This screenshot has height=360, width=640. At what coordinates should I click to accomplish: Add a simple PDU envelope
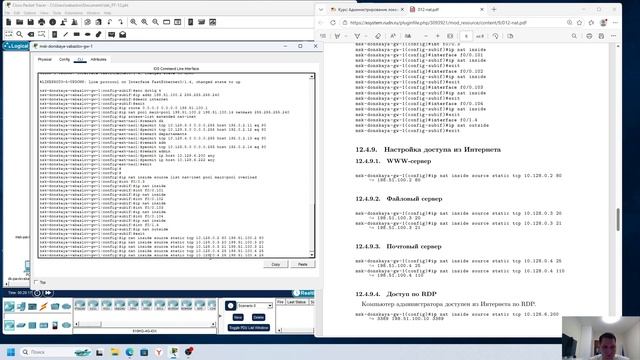(111, 35)
